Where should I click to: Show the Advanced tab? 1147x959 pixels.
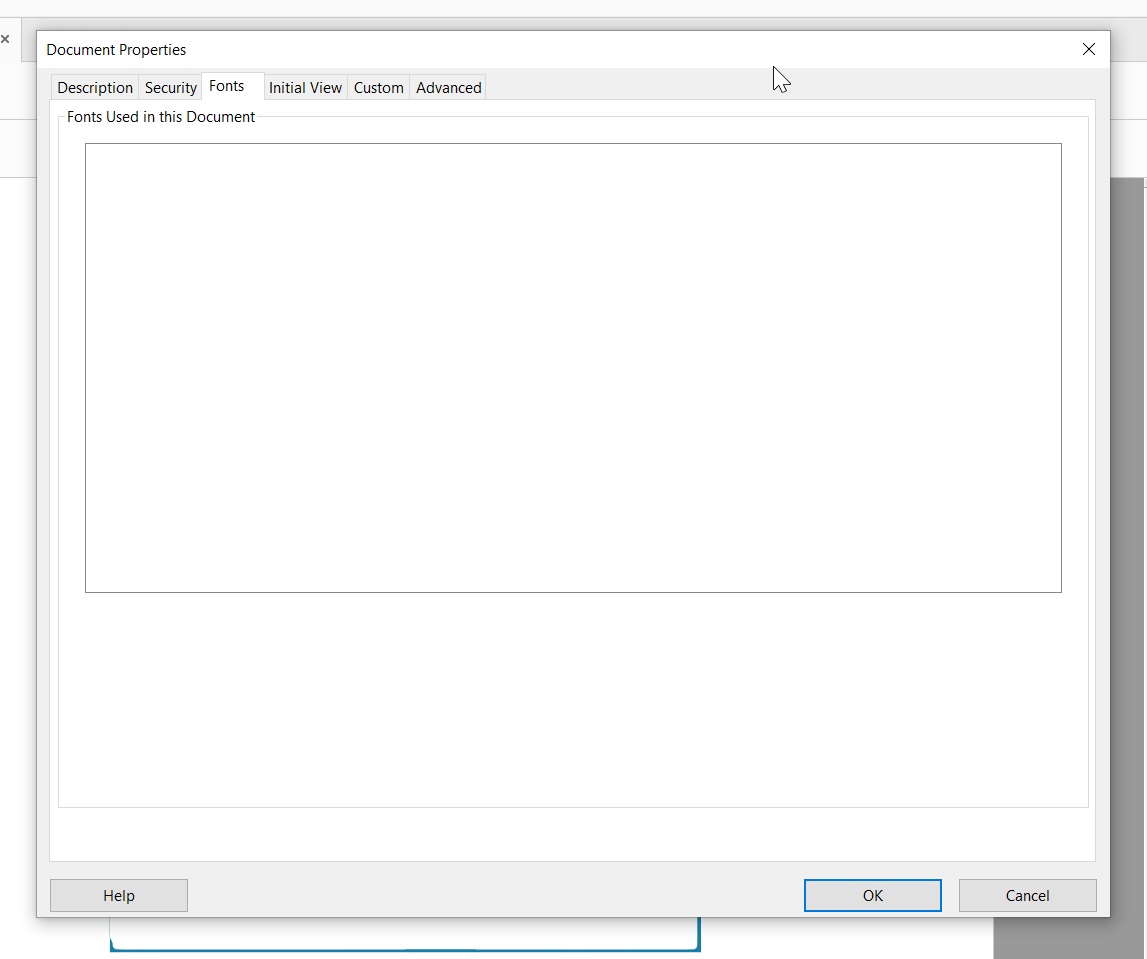[x=448, y=88]
